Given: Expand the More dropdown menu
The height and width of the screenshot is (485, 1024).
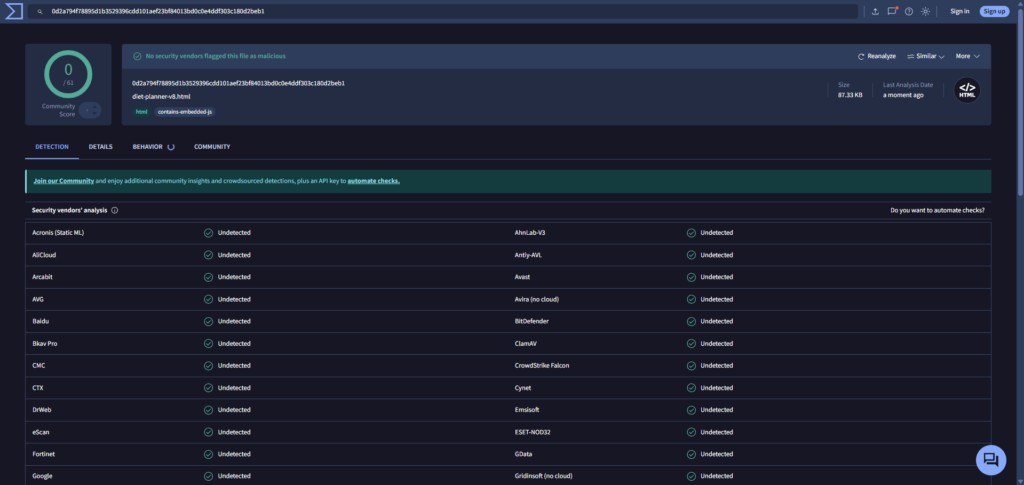Looking at the screenshot, I should pos(966,56).
